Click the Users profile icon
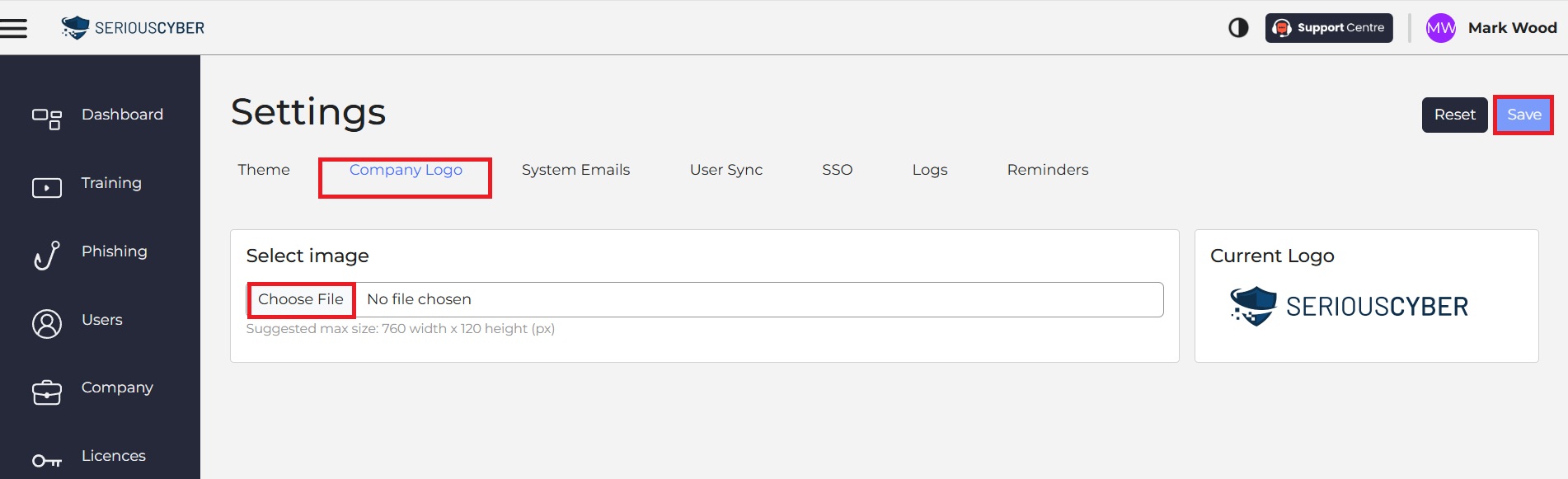 (x=46, y=324)
